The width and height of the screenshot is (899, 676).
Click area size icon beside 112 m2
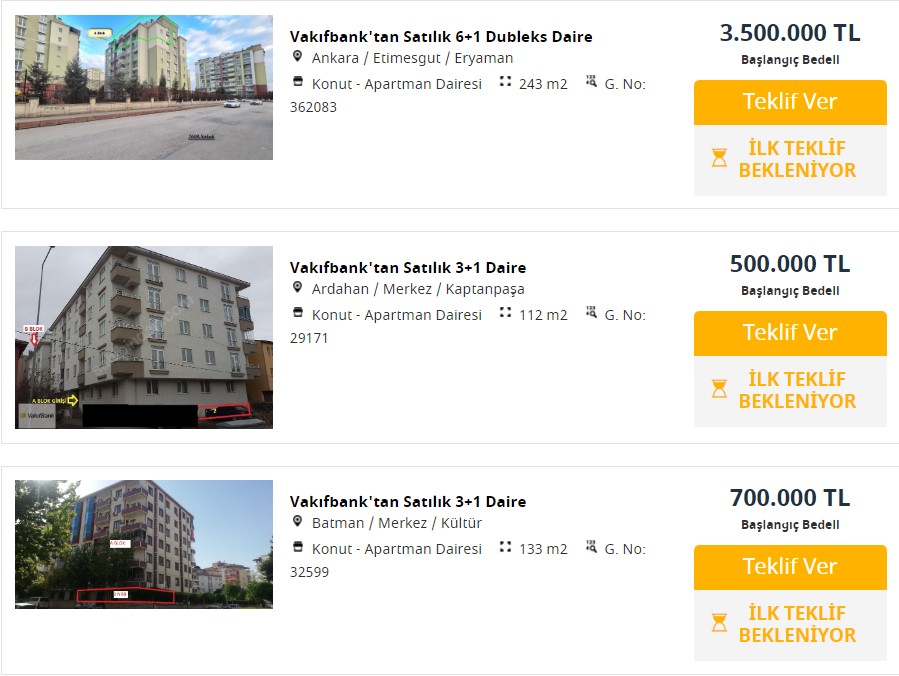pos(505,314)
